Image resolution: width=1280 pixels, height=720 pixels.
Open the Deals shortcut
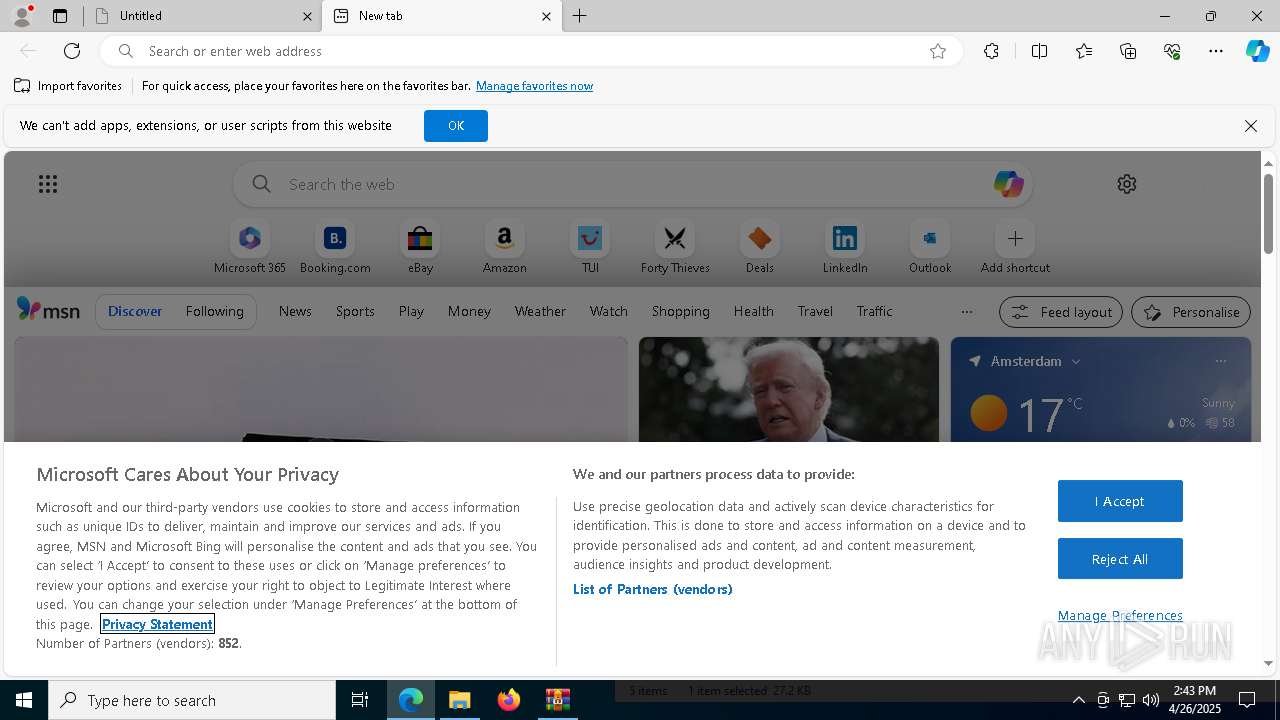[760, 247]
